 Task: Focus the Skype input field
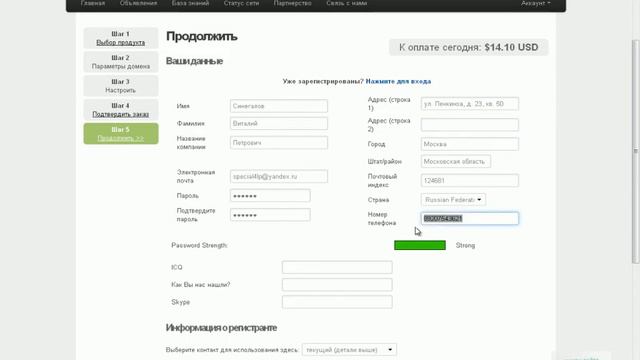(337, 302)
